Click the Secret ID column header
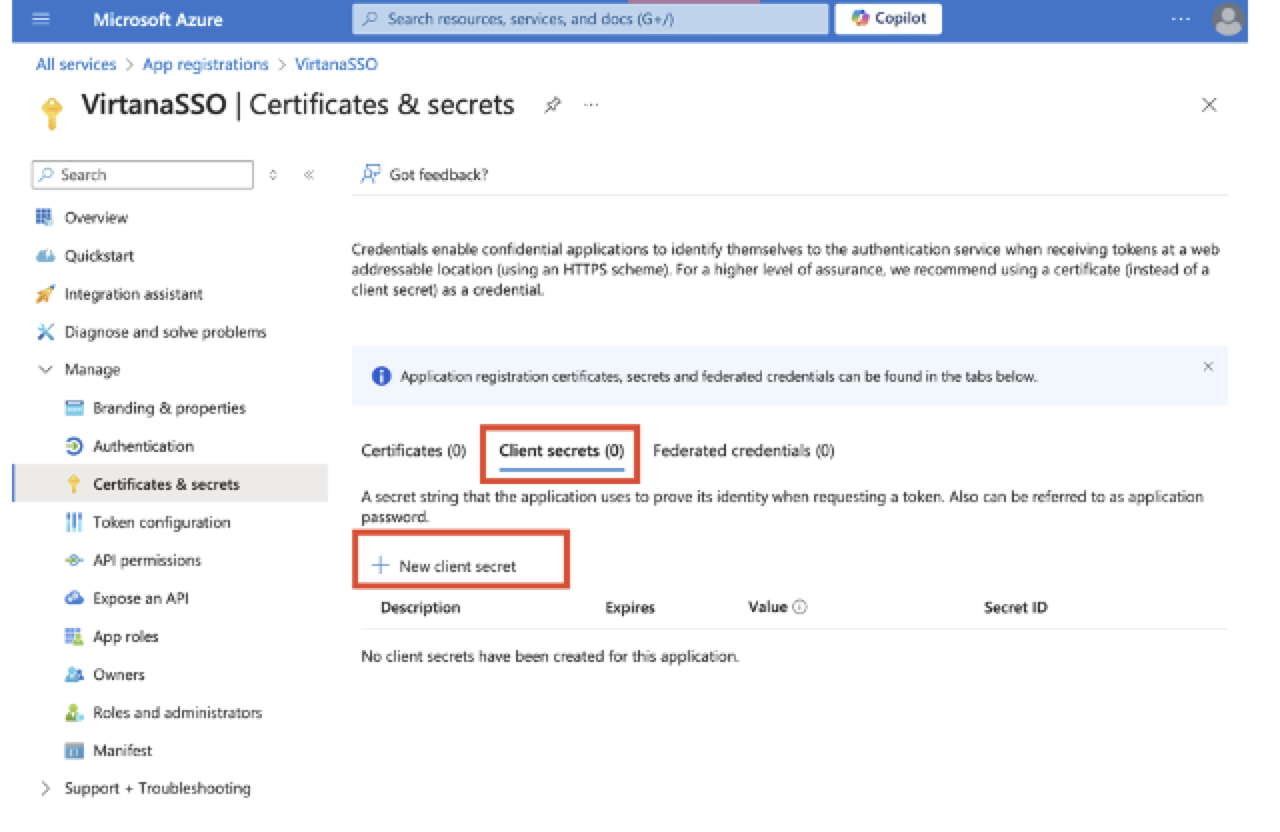 point(1015,608)
